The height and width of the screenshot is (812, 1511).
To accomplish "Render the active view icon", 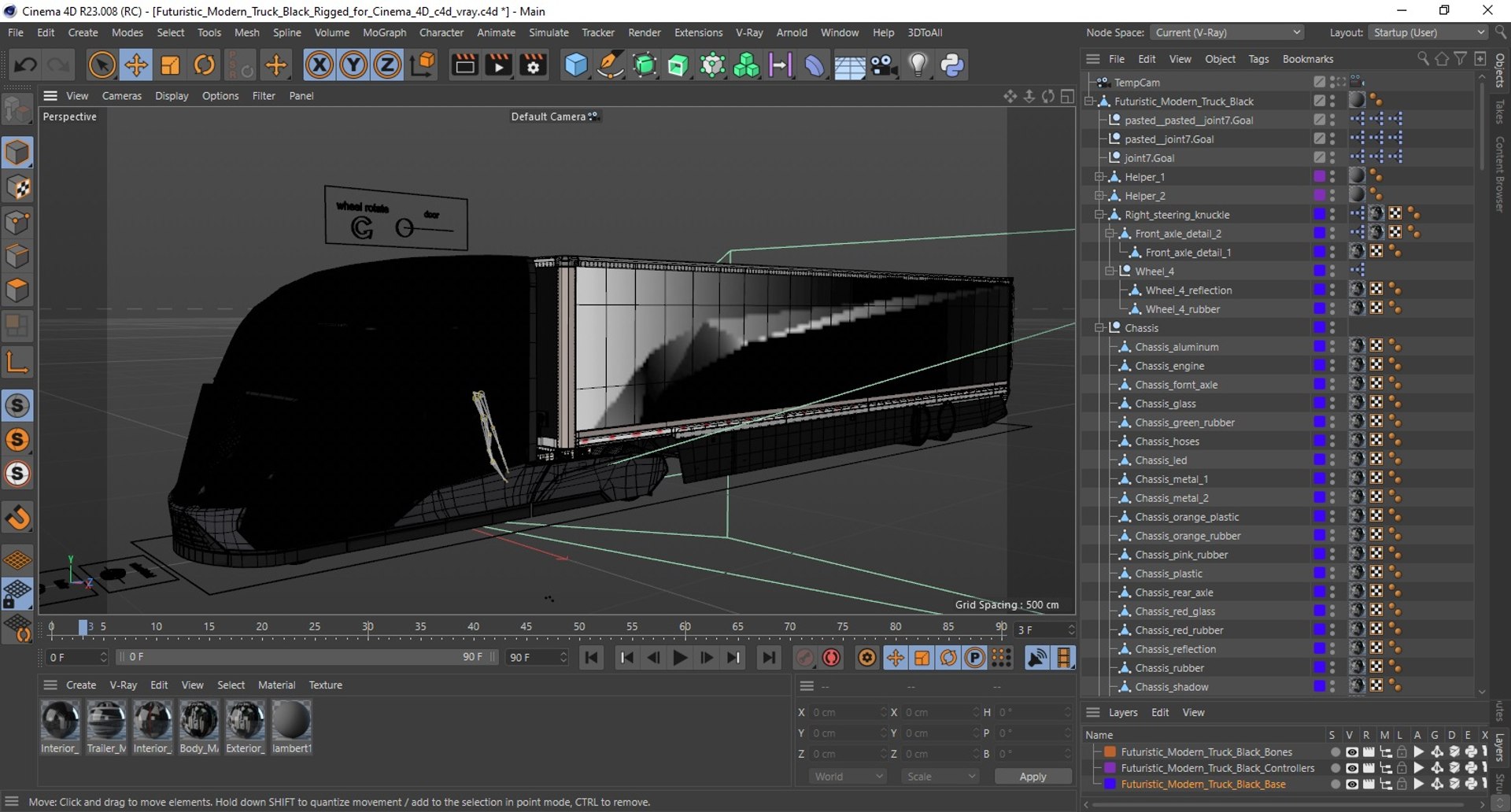I will pos(464,65).
